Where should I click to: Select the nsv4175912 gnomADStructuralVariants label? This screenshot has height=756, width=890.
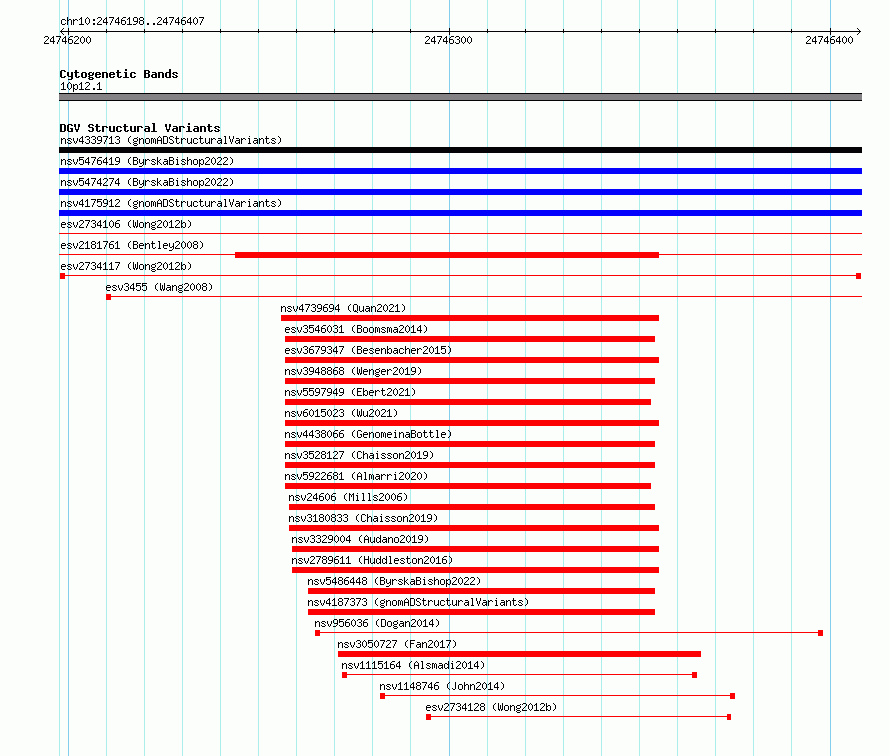tap(171, 203)
